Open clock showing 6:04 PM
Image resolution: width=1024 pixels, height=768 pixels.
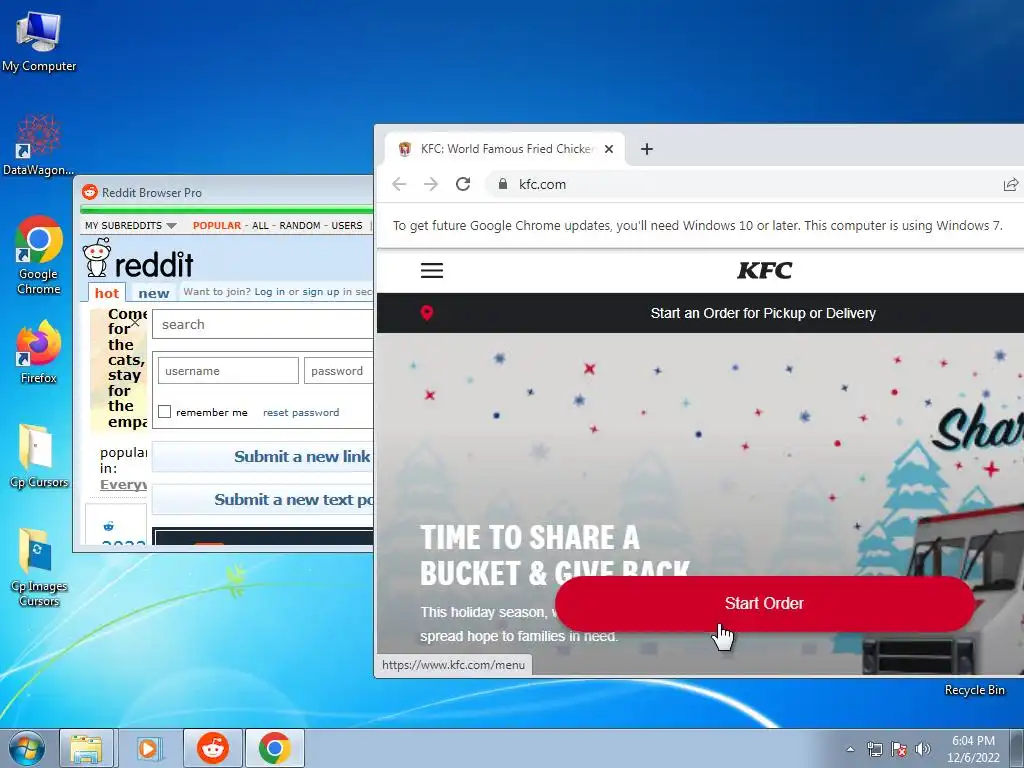pos(973,749)
